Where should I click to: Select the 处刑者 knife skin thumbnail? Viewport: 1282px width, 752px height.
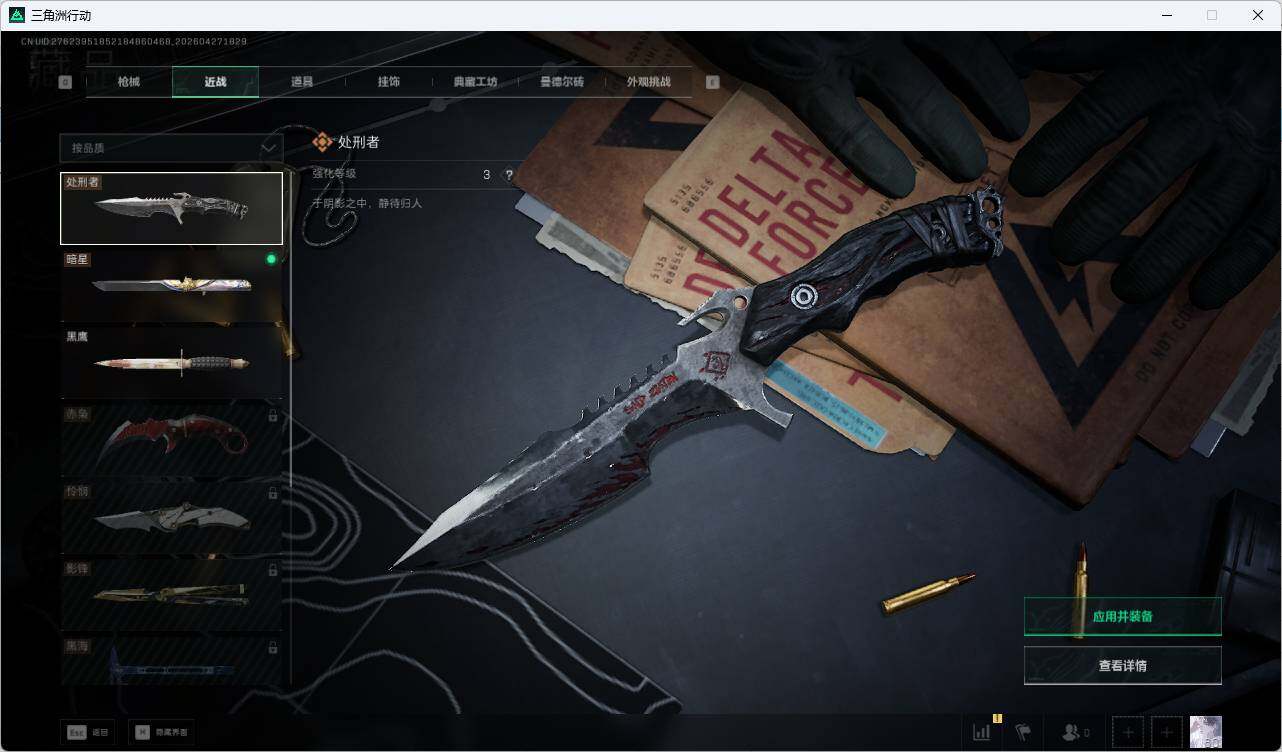point(171,208)
